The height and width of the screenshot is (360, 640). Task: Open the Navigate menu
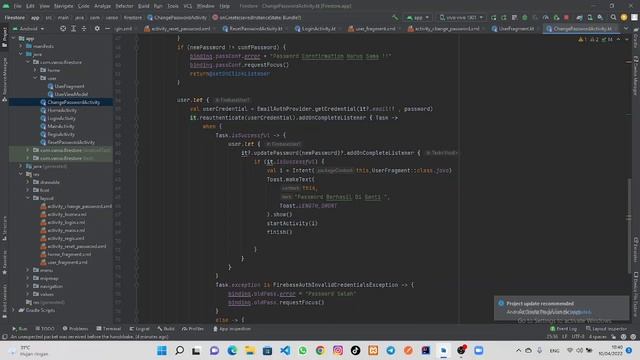(63, 6)
